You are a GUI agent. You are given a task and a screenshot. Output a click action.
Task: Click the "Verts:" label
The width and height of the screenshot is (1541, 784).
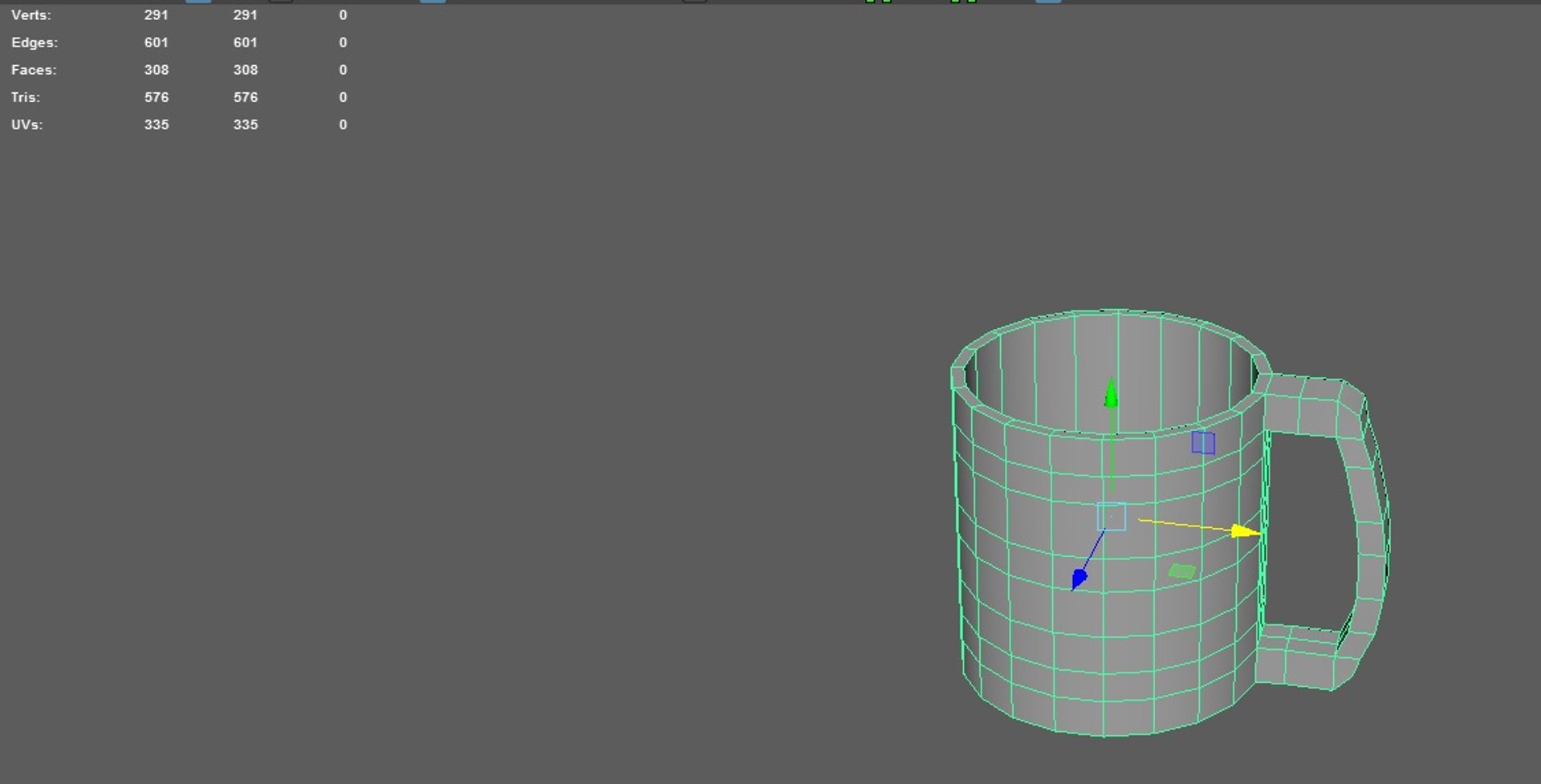[x=31, y=15]
